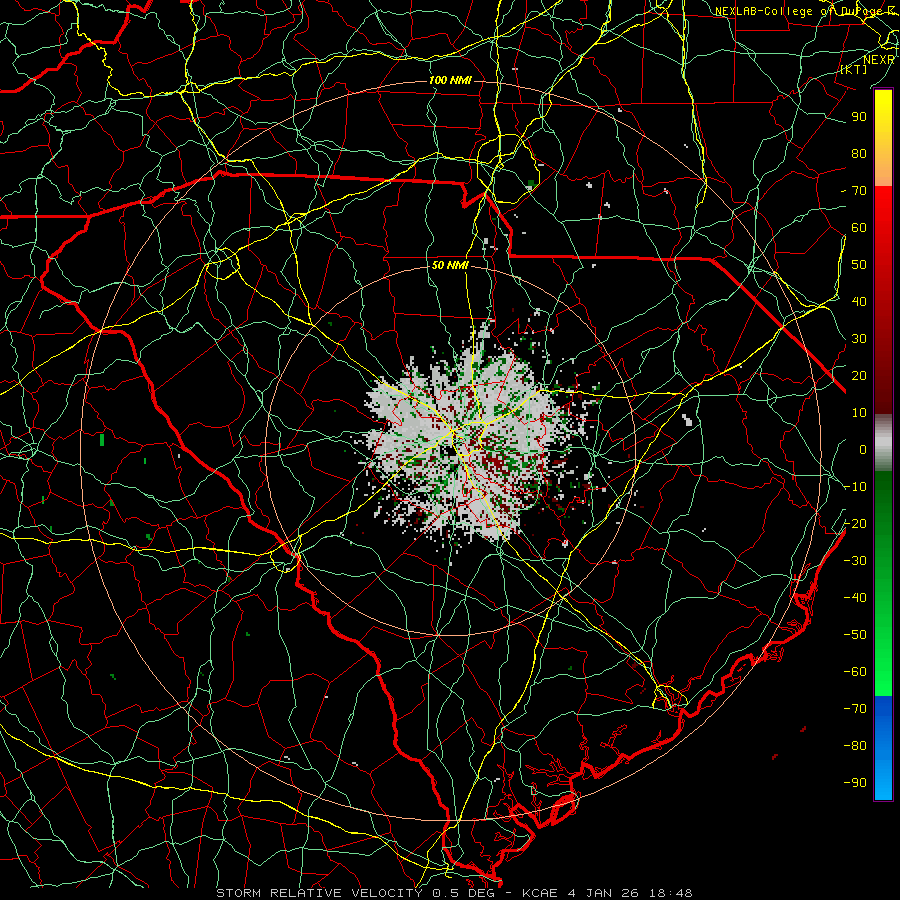This screenshot has height=900, width=900.
Task: Select the gray zero-velocity color bar segment
Action: point(883,442)
